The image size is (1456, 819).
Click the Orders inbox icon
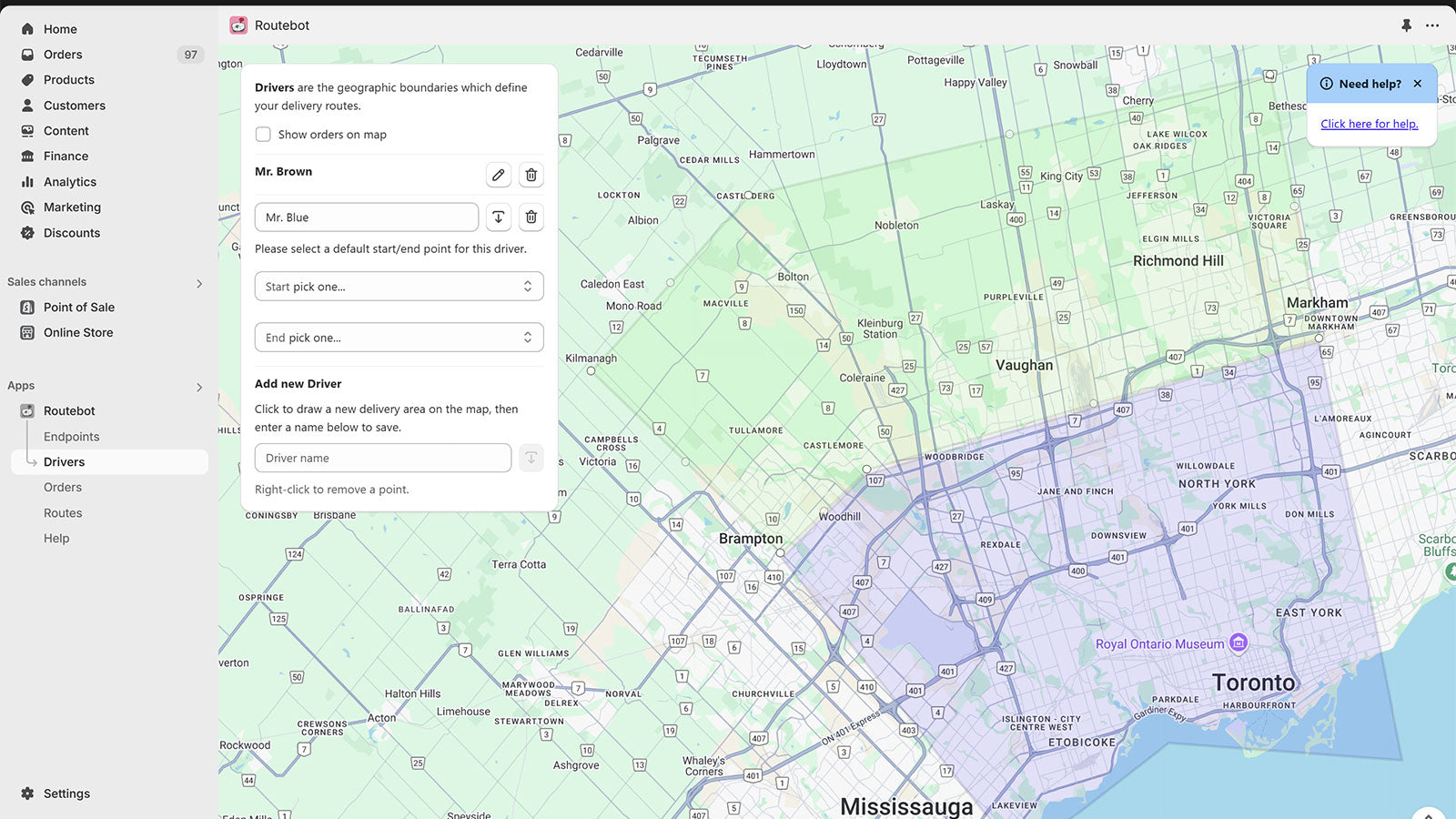[x=27, y=55]
